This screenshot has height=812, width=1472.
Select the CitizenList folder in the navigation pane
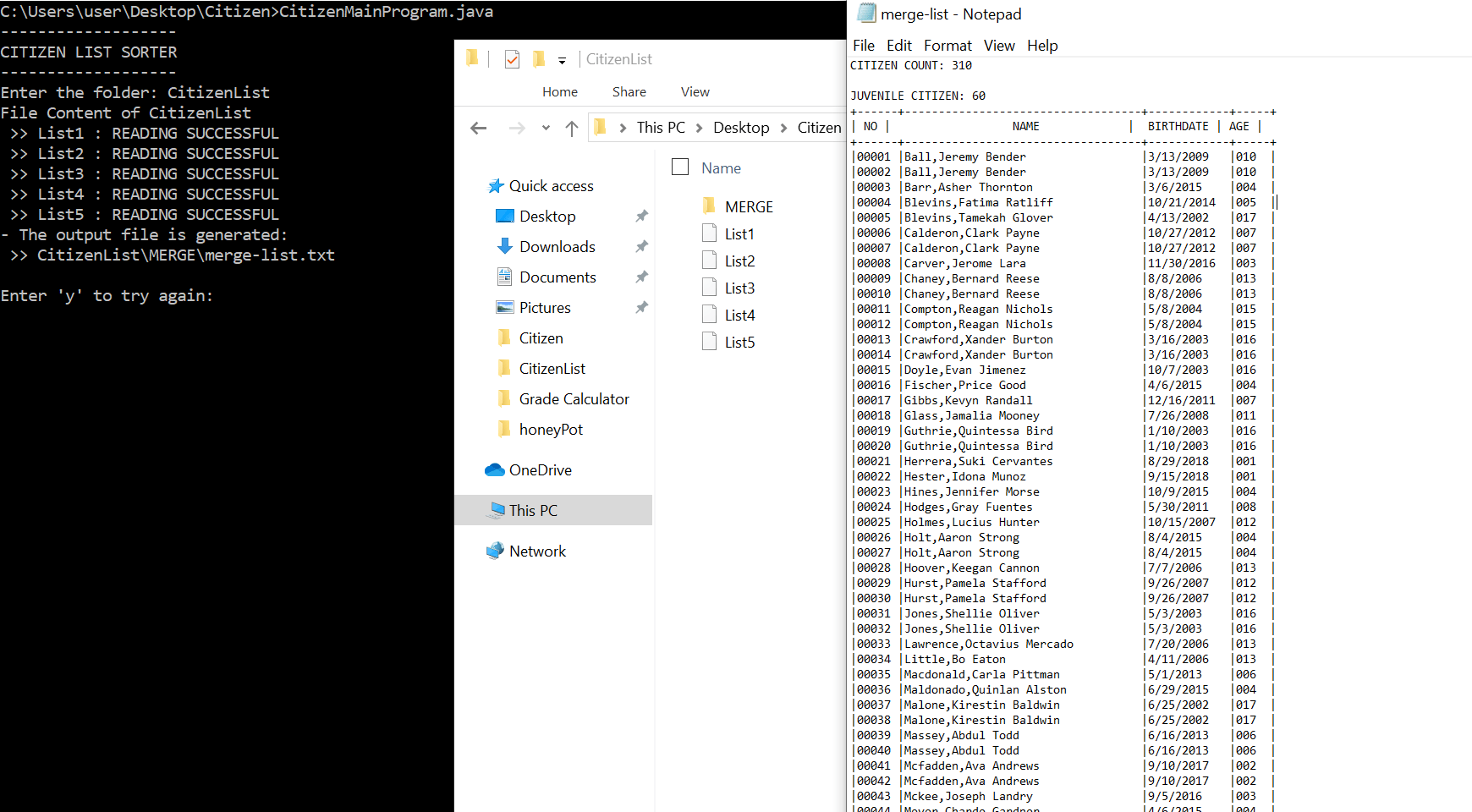pos(552,369)
